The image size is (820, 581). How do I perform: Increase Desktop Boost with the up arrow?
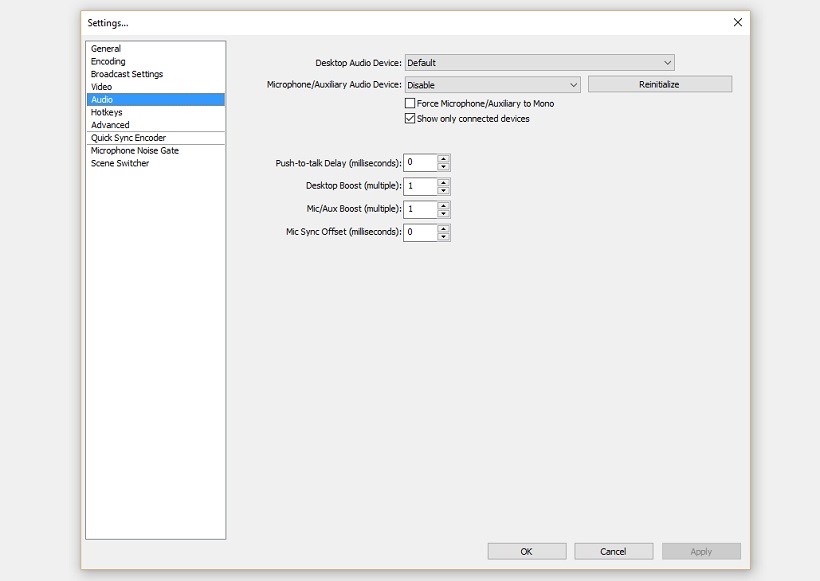pyautogui.click(x=443, y=182)
